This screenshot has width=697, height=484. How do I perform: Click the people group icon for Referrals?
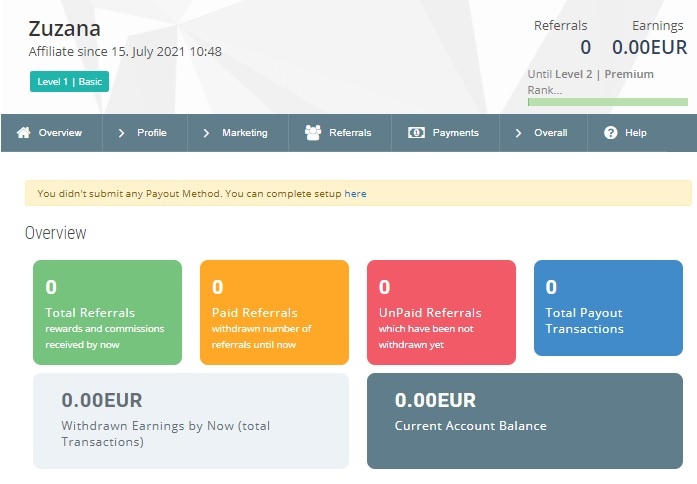click(313, 132)
